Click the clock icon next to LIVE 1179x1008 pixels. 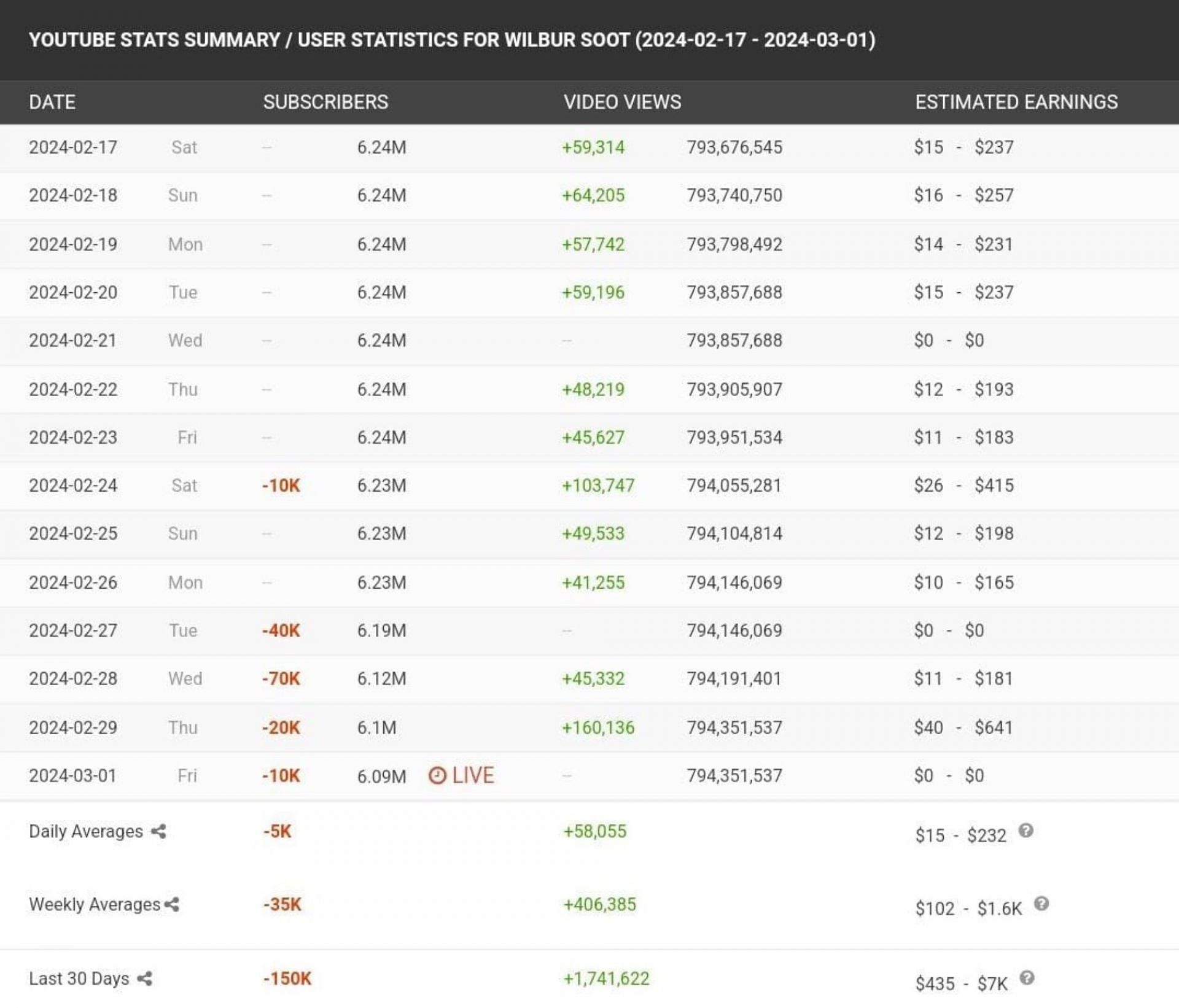coord(437,775)
